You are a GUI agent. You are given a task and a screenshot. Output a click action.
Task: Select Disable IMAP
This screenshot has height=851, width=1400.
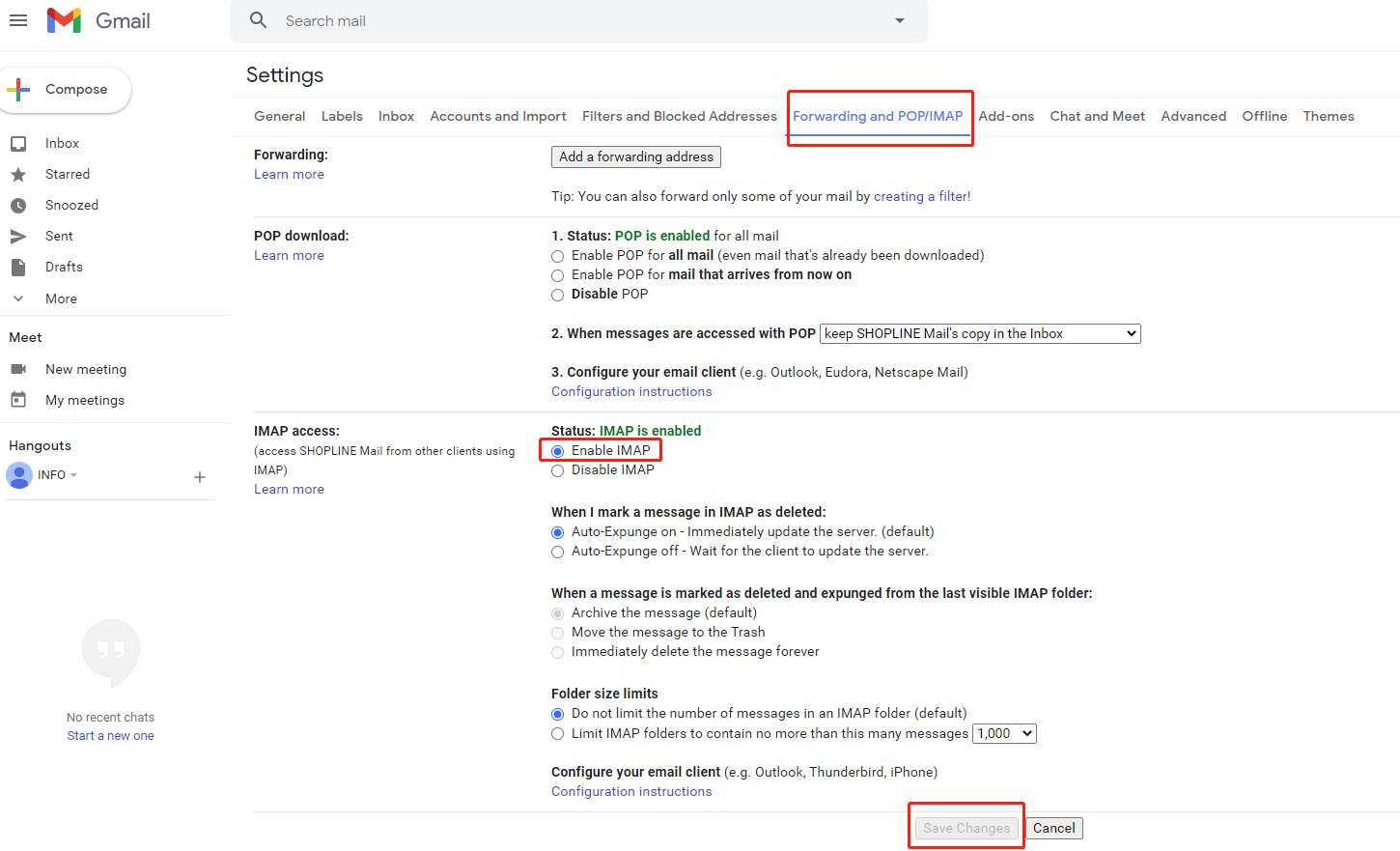pyautogui.click(x=557, y=470)
